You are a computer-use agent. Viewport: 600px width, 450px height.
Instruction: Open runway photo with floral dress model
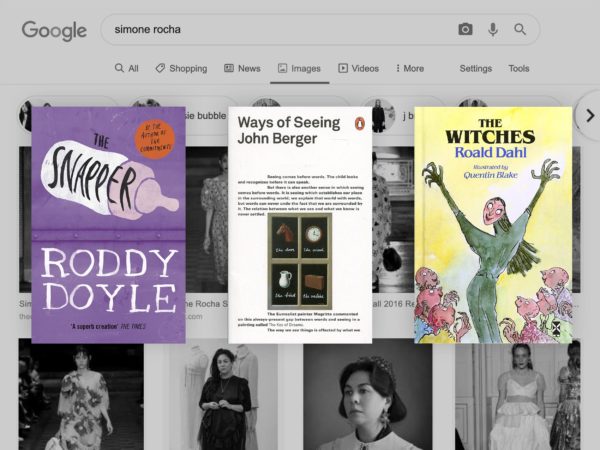pyautogui.click(x=81, y=394)
